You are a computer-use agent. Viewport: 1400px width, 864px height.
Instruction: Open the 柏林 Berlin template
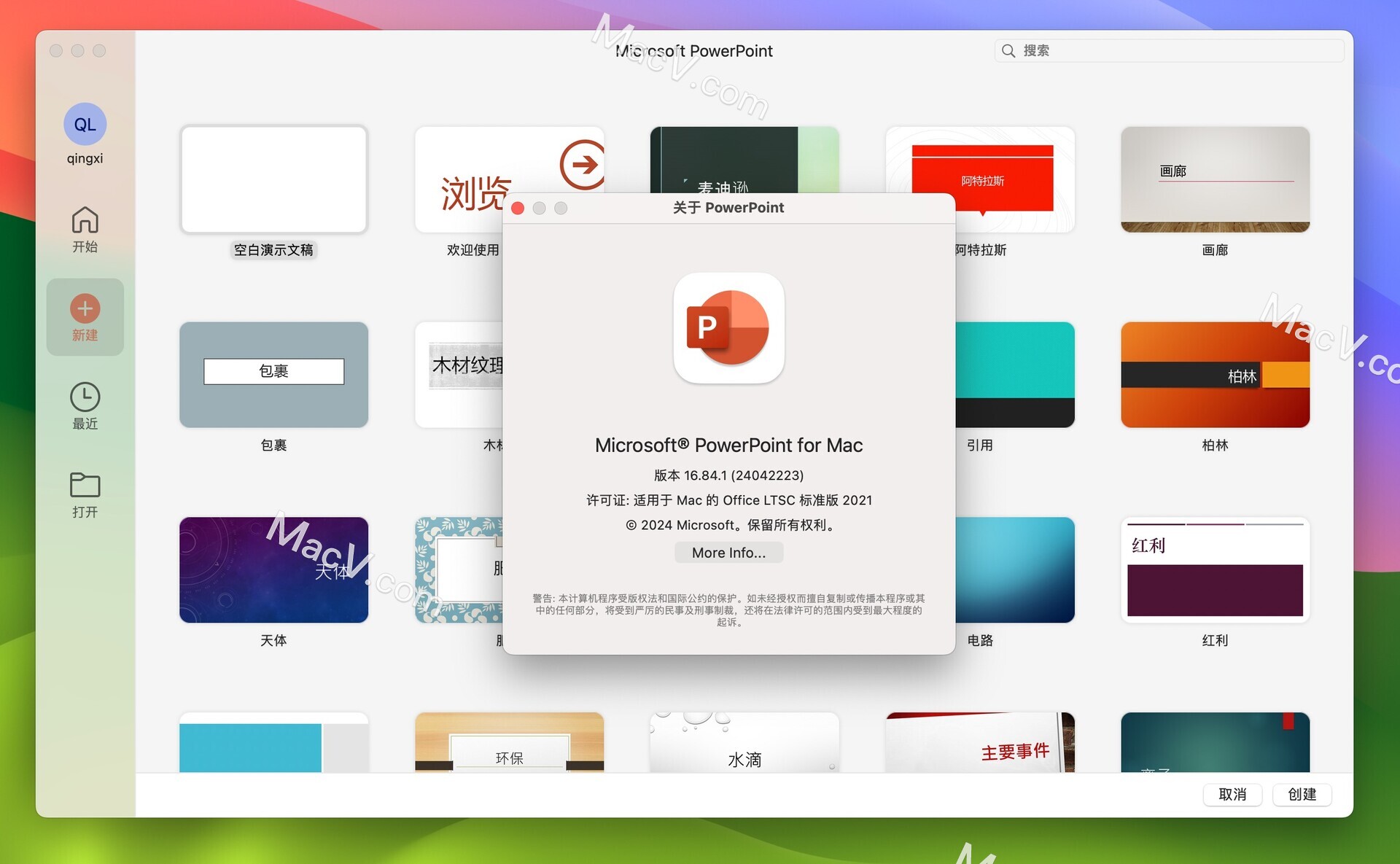(1215, 375)
